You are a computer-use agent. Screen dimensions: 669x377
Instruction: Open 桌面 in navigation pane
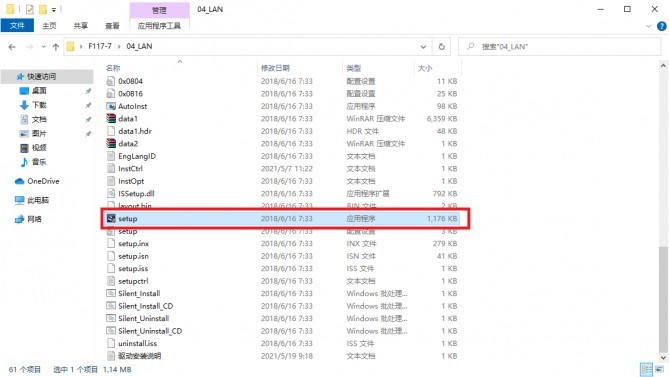click(x=39, y=90)
